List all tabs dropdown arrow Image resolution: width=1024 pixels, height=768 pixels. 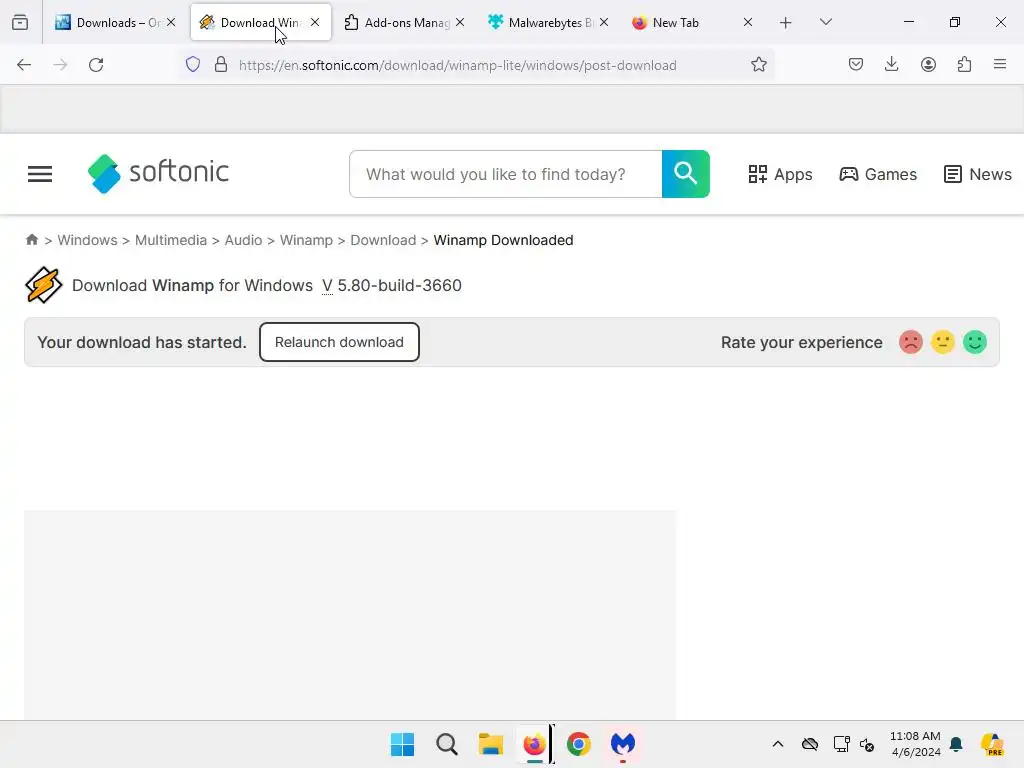coord(825,22)
